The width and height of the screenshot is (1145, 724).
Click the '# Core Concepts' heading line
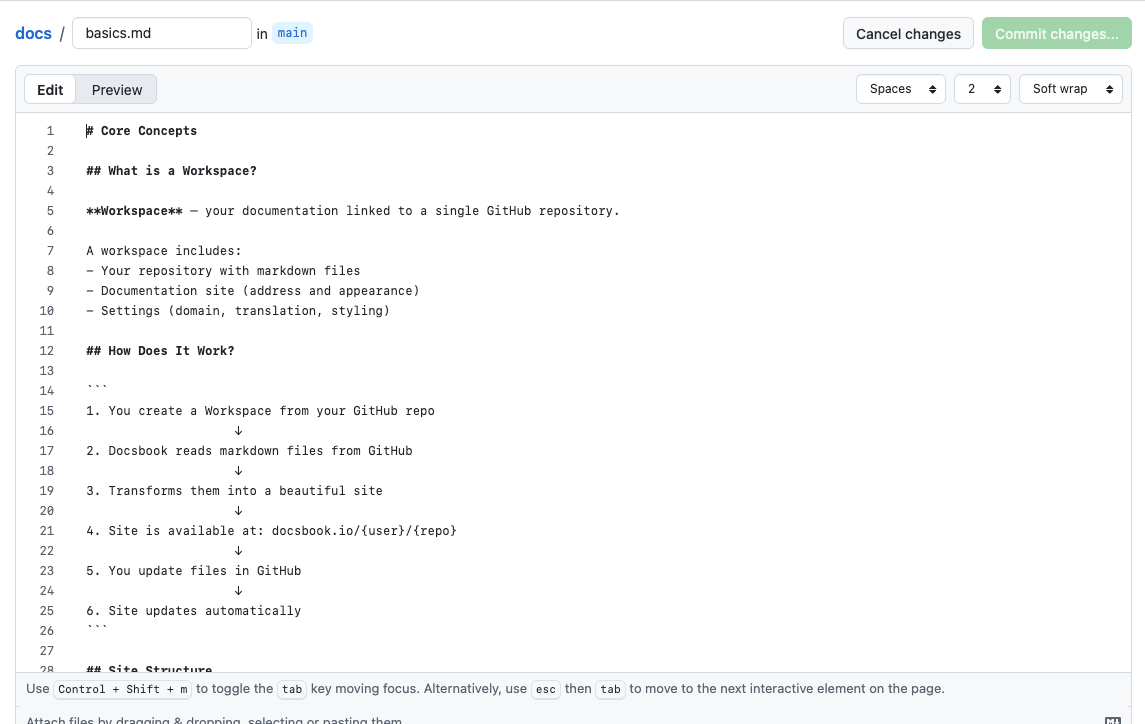[x=142, y=131]
